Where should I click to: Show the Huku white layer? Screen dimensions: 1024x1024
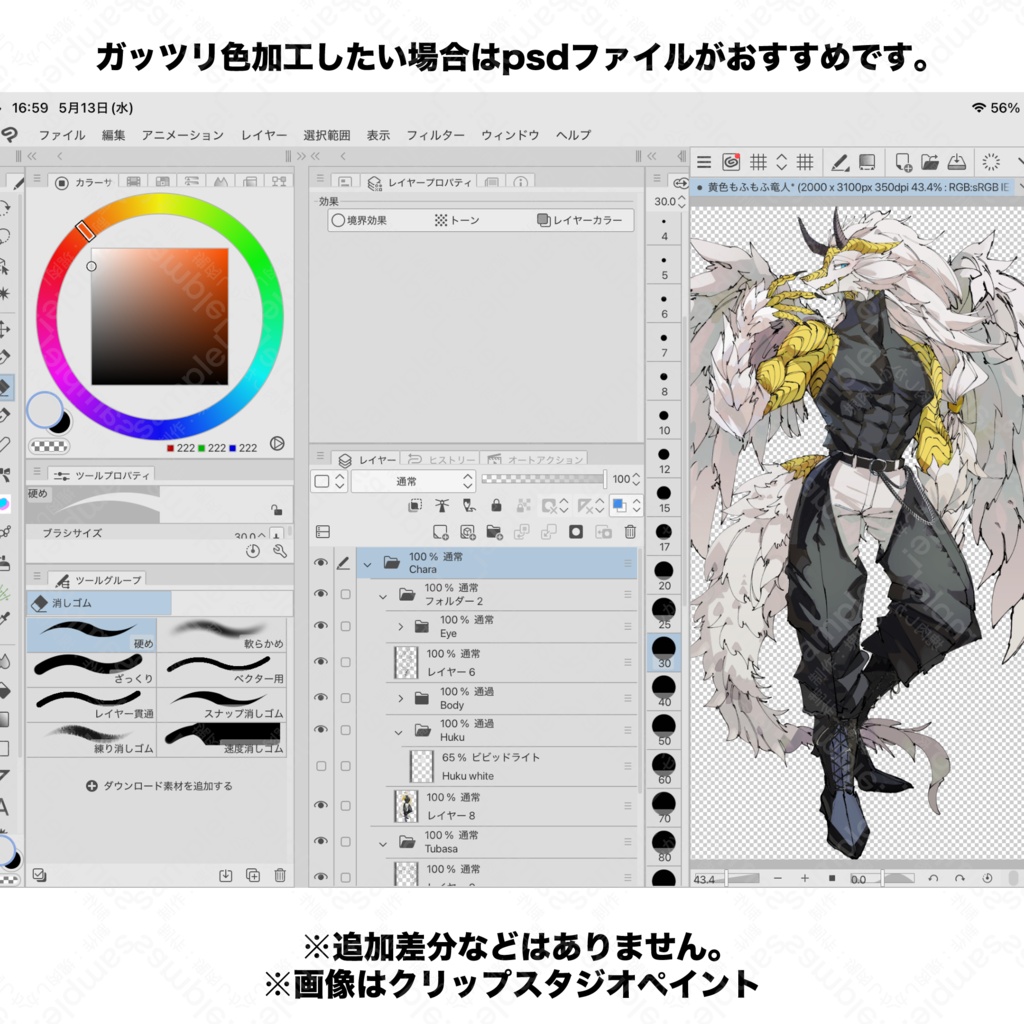pyautogui.click(x=321, y=766)
